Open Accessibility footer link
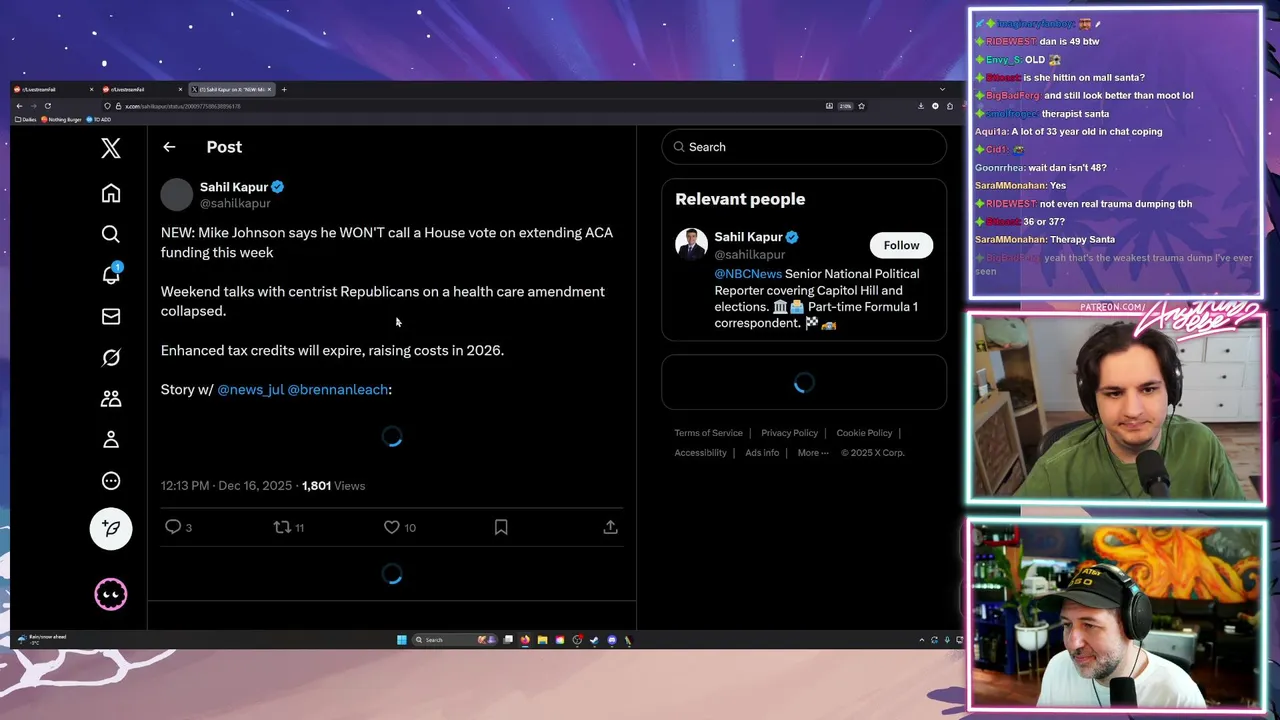This screenshot has width=1280, height=720. click(x=700, y=453)
